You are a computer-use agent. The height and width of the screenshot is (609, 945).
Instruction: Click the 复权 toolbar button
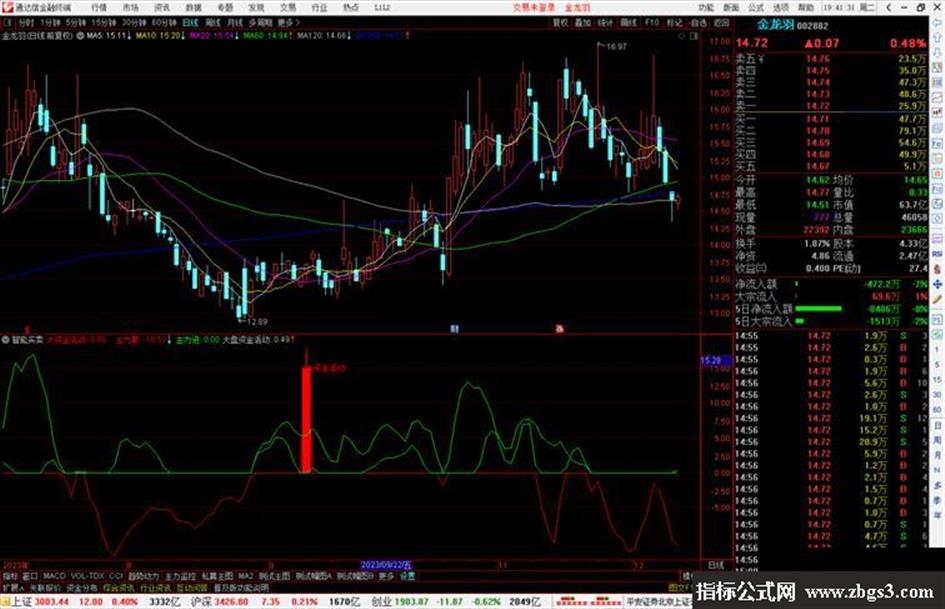coord(560,22)
